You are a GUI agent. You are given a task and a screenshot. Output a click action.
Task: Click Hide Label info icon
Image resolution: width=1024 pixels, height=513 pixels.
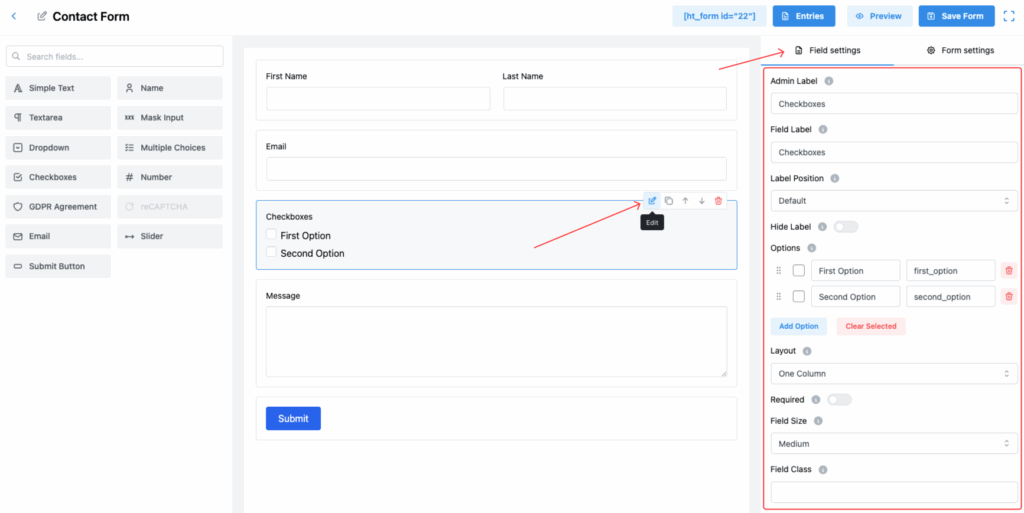822,227
